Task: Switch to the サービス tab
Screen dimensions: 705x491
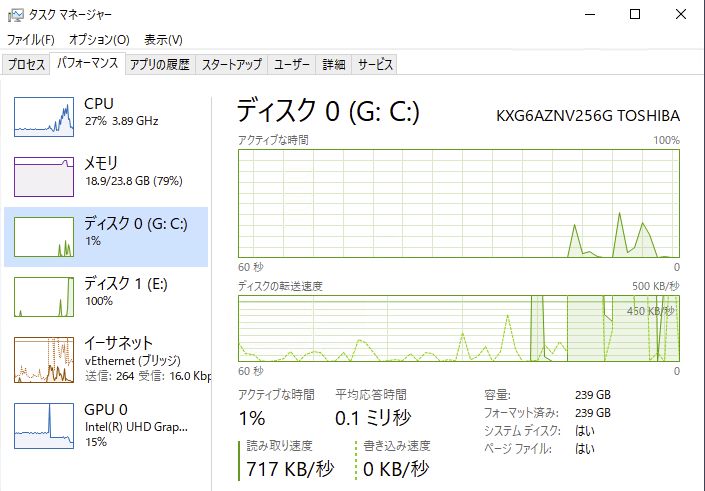Action: (375, 65)
